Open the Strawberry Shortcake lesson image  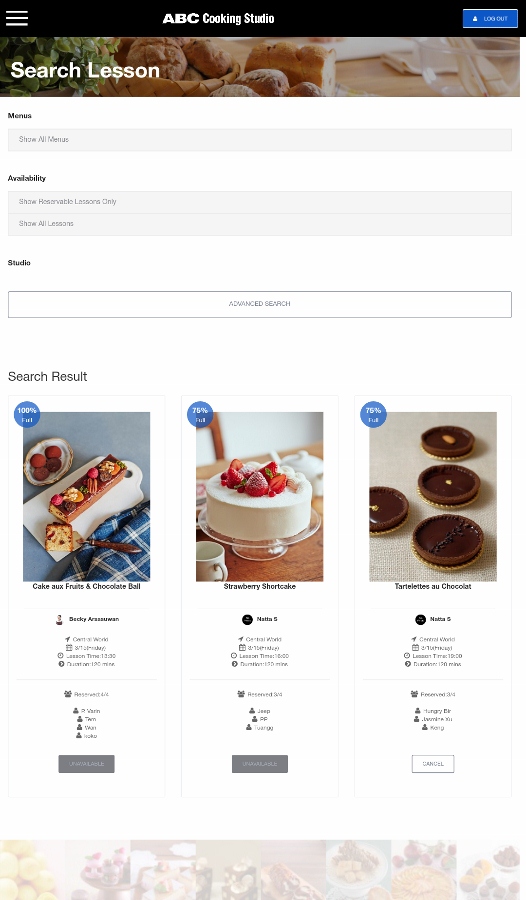[x=260, y=496]
